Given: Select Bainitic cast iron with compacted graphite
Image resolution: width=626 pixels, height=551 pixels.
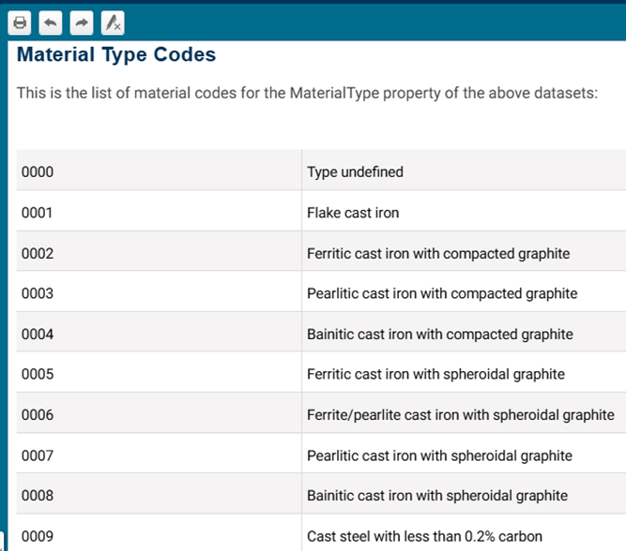Looking at the screenshot, I should [440, 334].
